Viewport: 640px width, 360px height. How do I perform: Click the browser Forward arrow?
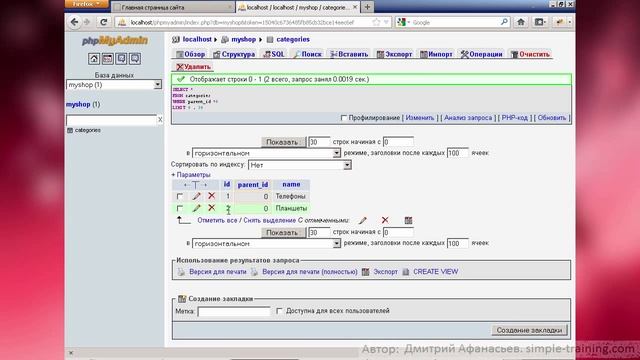point(87,22)
